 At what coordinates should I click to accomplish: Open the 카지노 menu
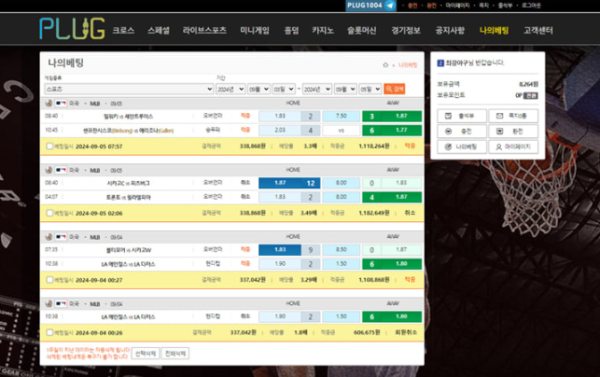pos(323,30)
